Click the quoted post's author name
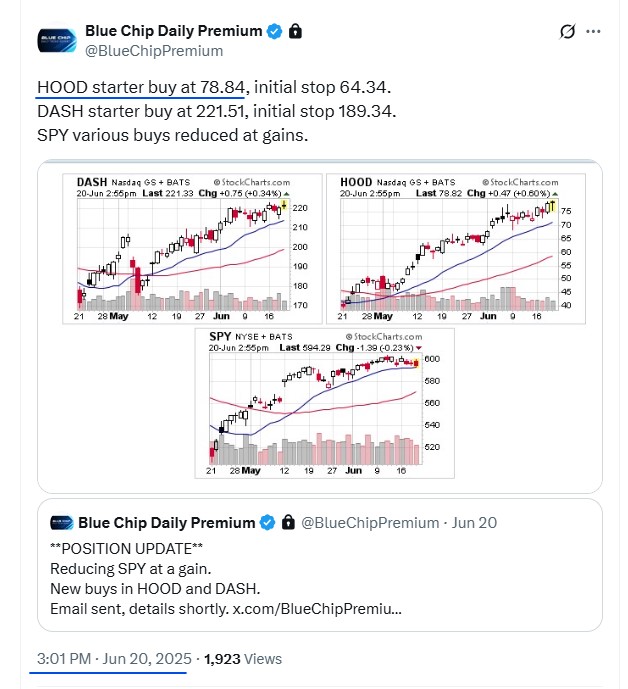This screenshot has width=628, height=689. coord(167,522)
